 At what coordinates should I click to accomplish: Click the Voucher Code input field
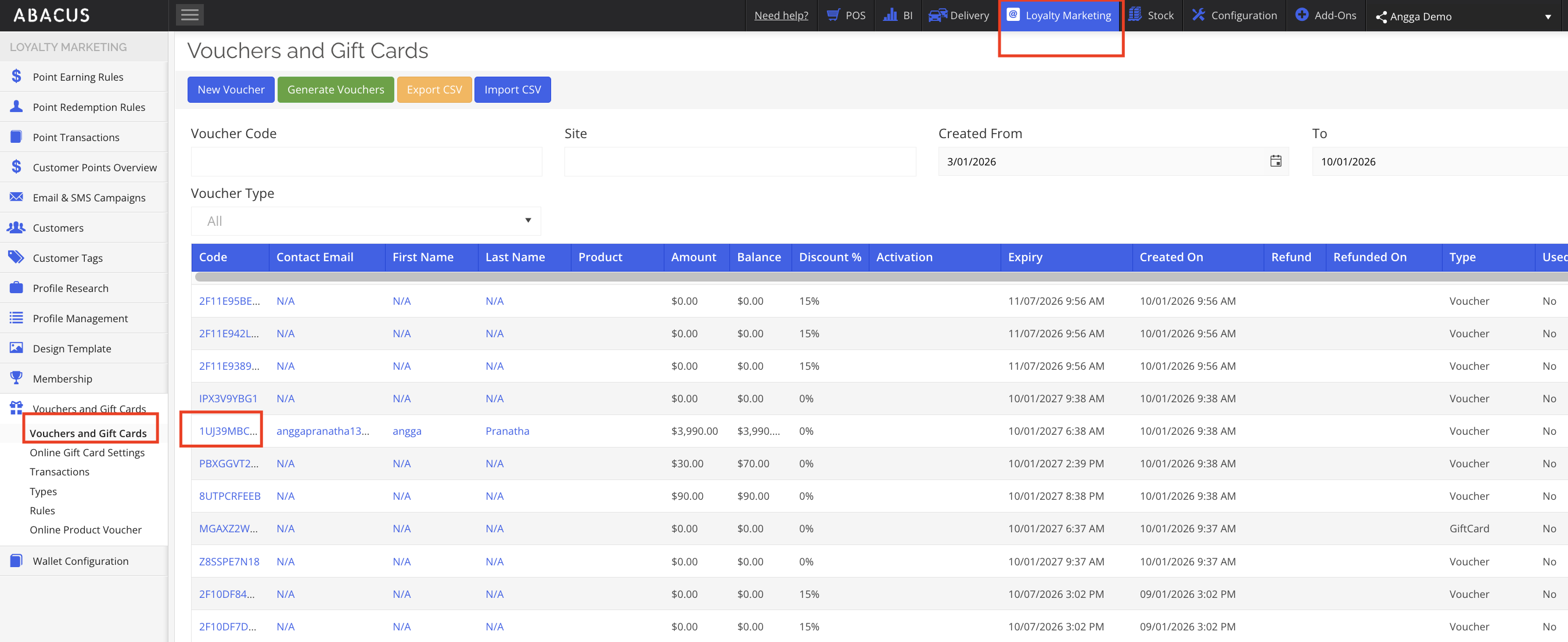click(x=366, y=162)
